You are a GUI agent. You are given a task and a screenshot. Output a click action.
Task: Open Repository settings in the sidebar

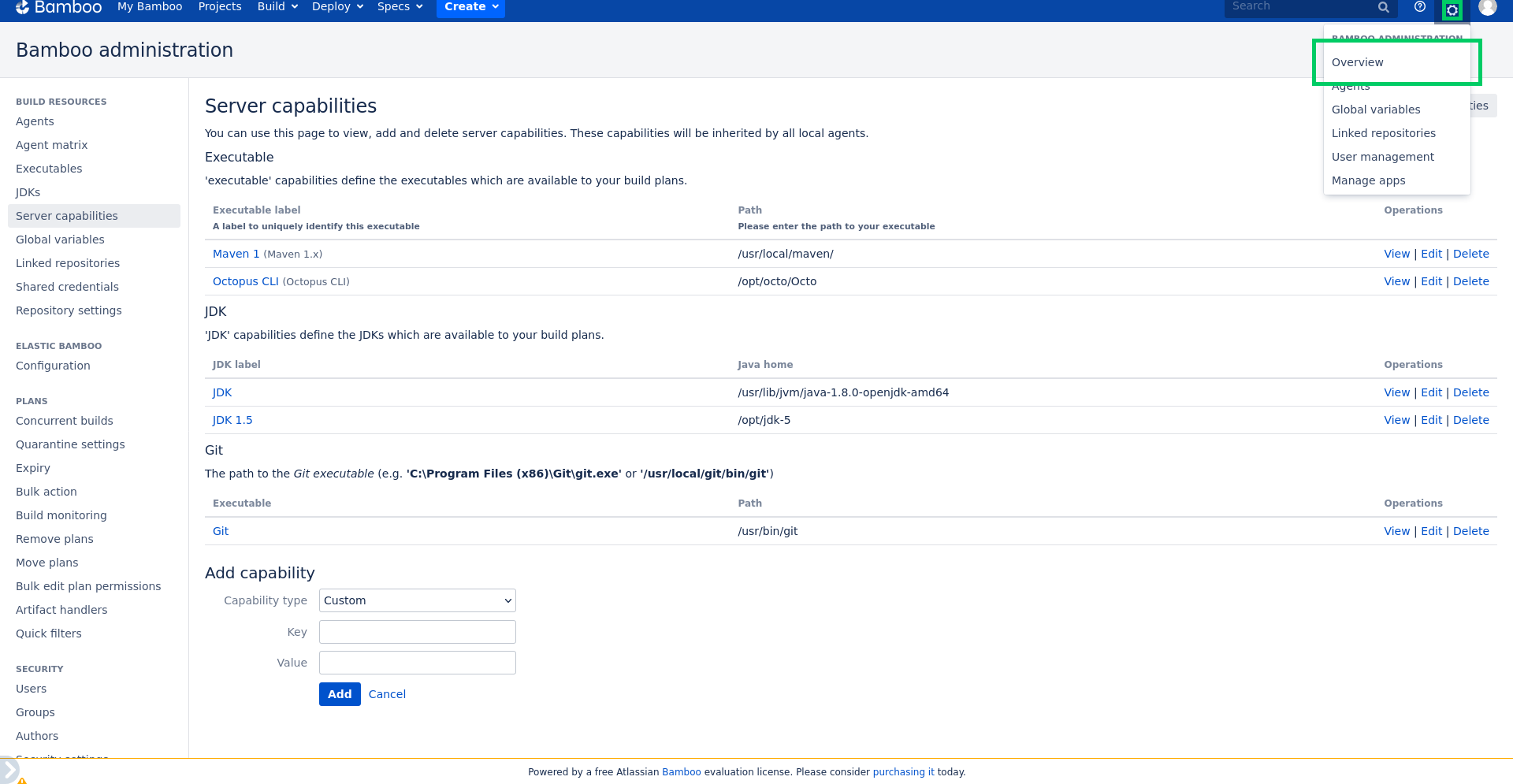pos(69,310)
